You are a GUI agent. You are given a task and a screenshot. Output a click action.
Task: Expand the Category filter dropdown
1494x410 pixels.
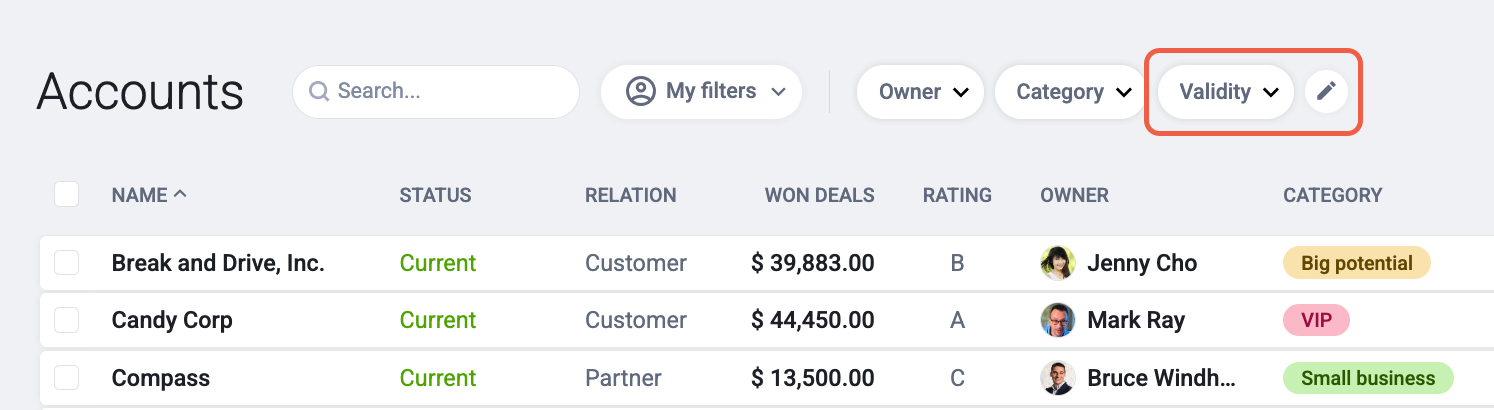coord(1070,92)
